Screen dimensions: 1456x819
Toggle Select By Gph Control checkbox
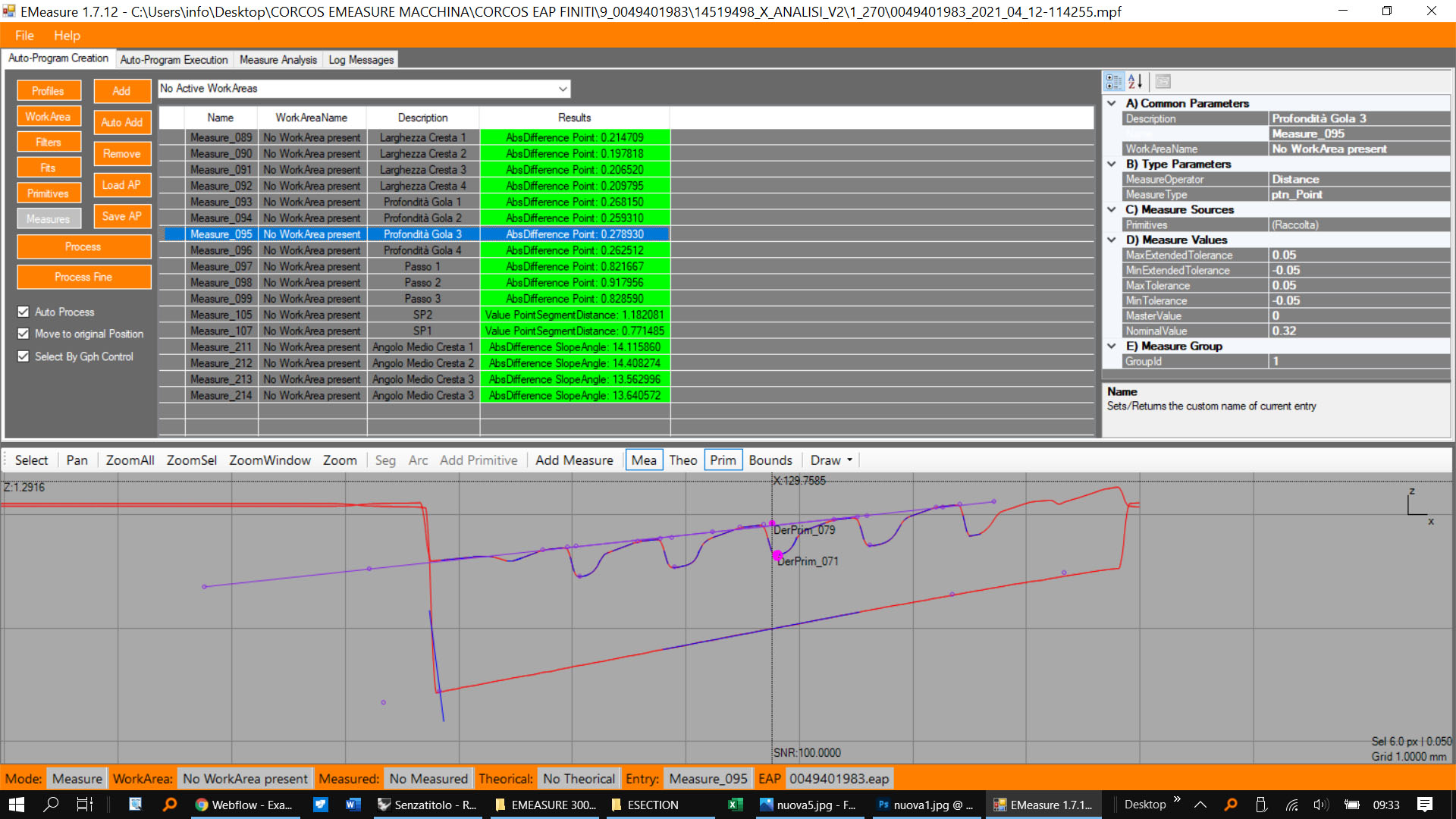[24, 356]
